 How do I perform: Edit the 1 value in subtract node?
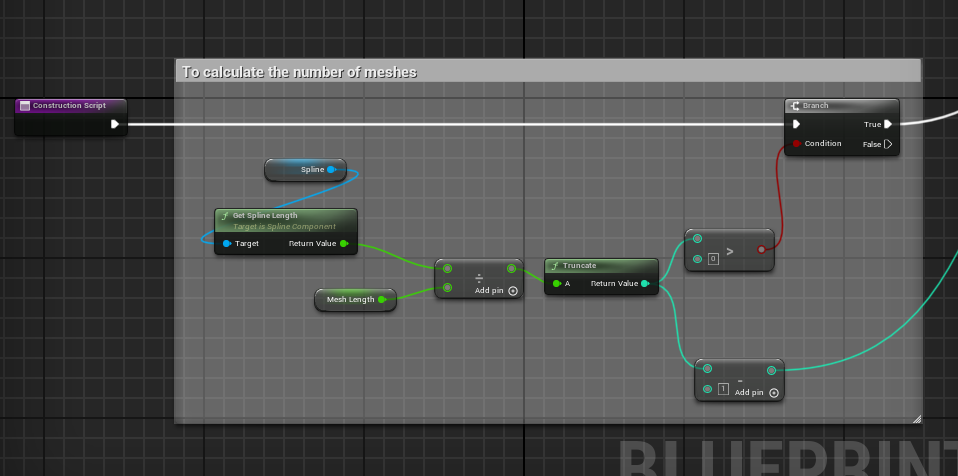pos(723,389)
